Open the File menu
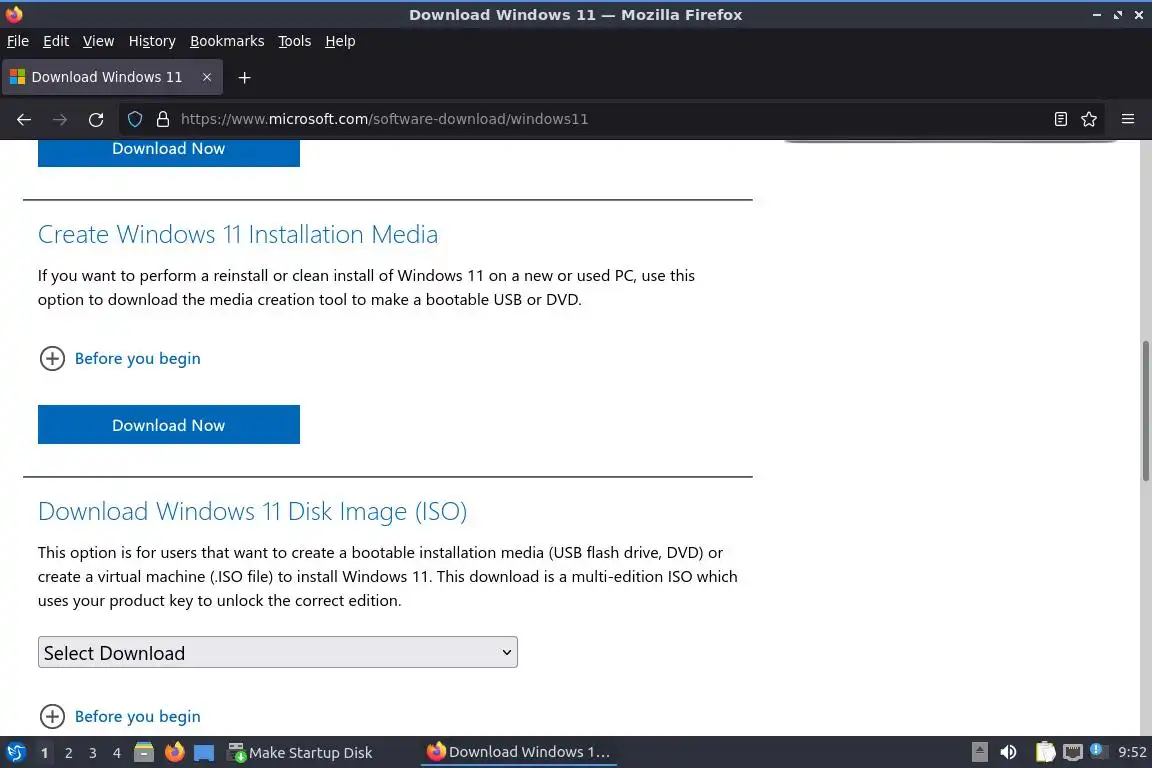The width and height of the screenshot is (1152, 768). click(18, 41)
